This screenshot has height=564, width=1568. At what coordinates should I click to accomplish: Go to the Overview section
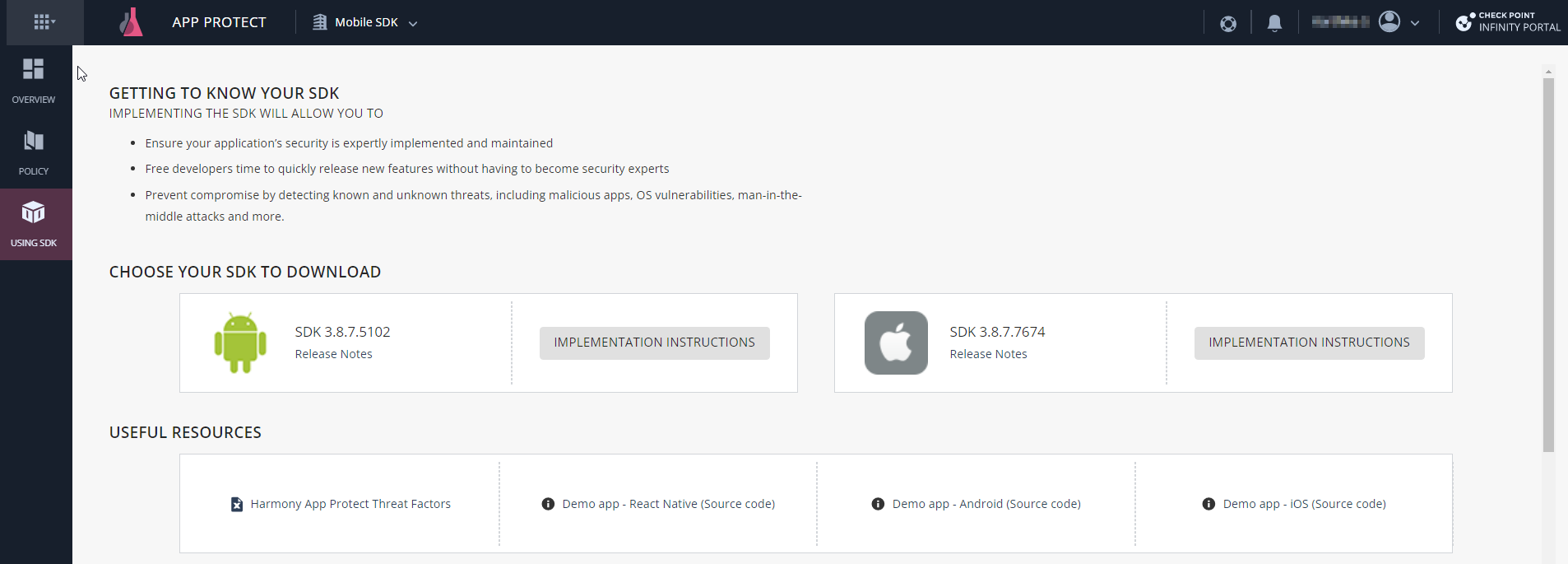pyautogui.click(x=34, y=81)
